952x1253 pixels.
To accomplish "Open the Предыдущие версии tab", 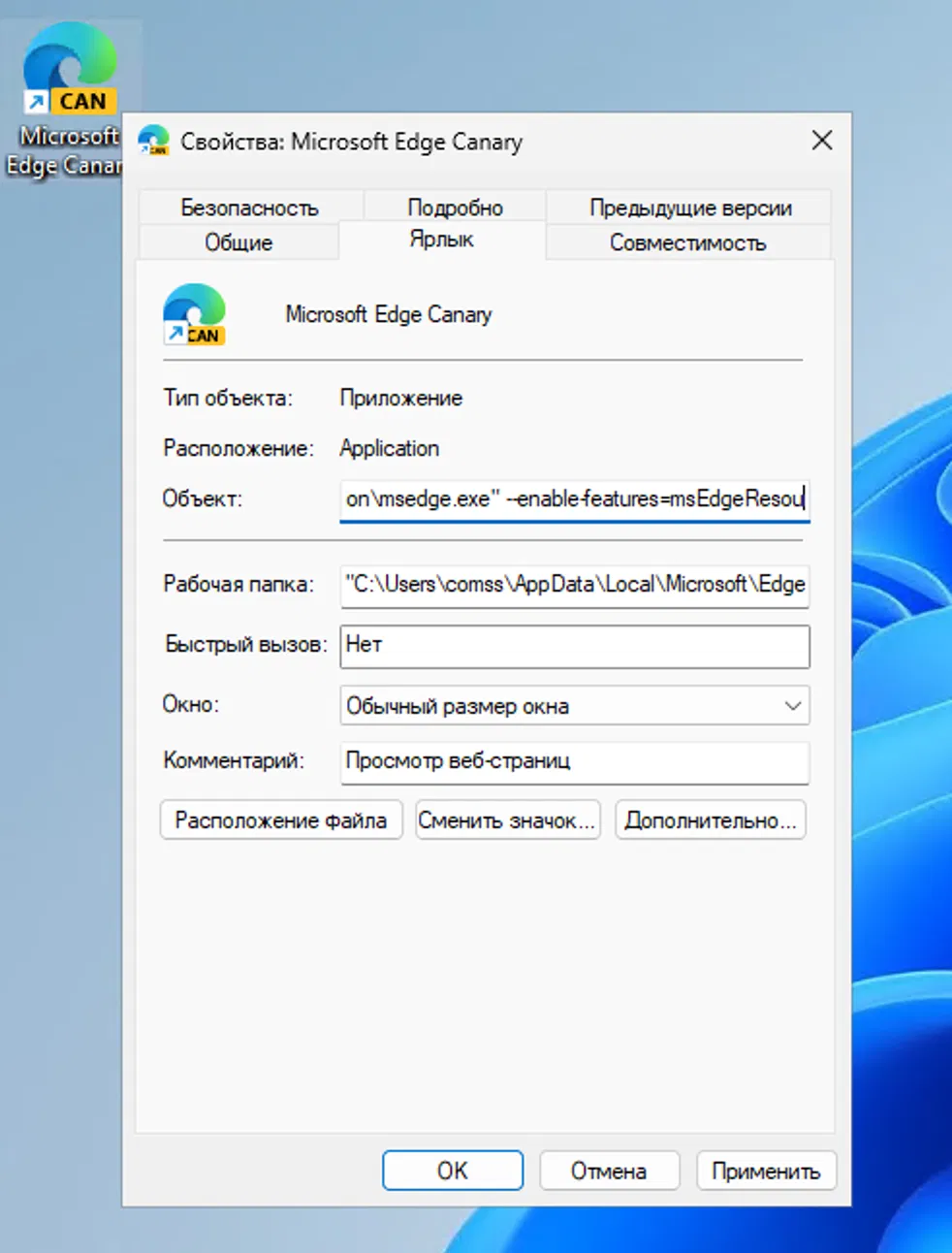I will 690,208.
